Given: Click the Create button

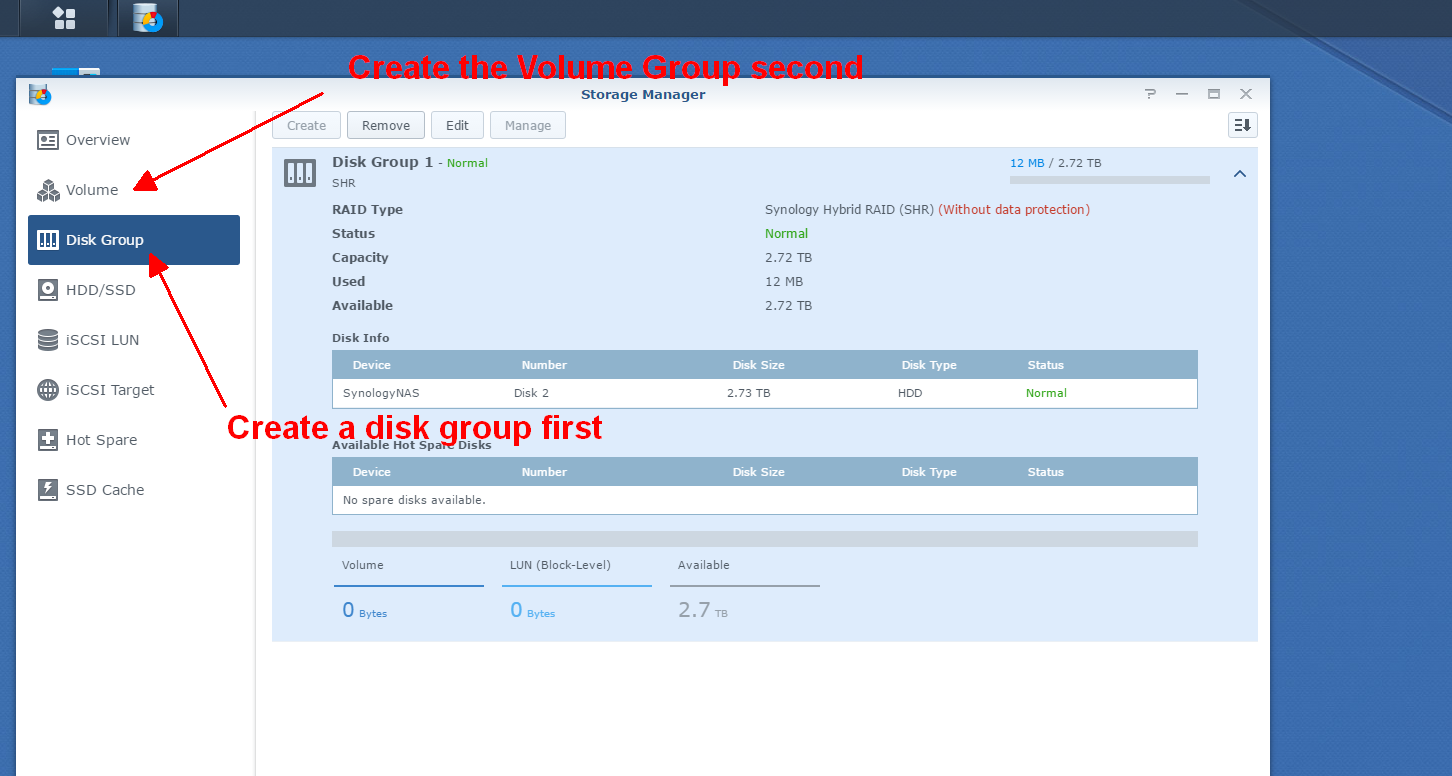Looking at the screenshot, I should coord(307,125).
